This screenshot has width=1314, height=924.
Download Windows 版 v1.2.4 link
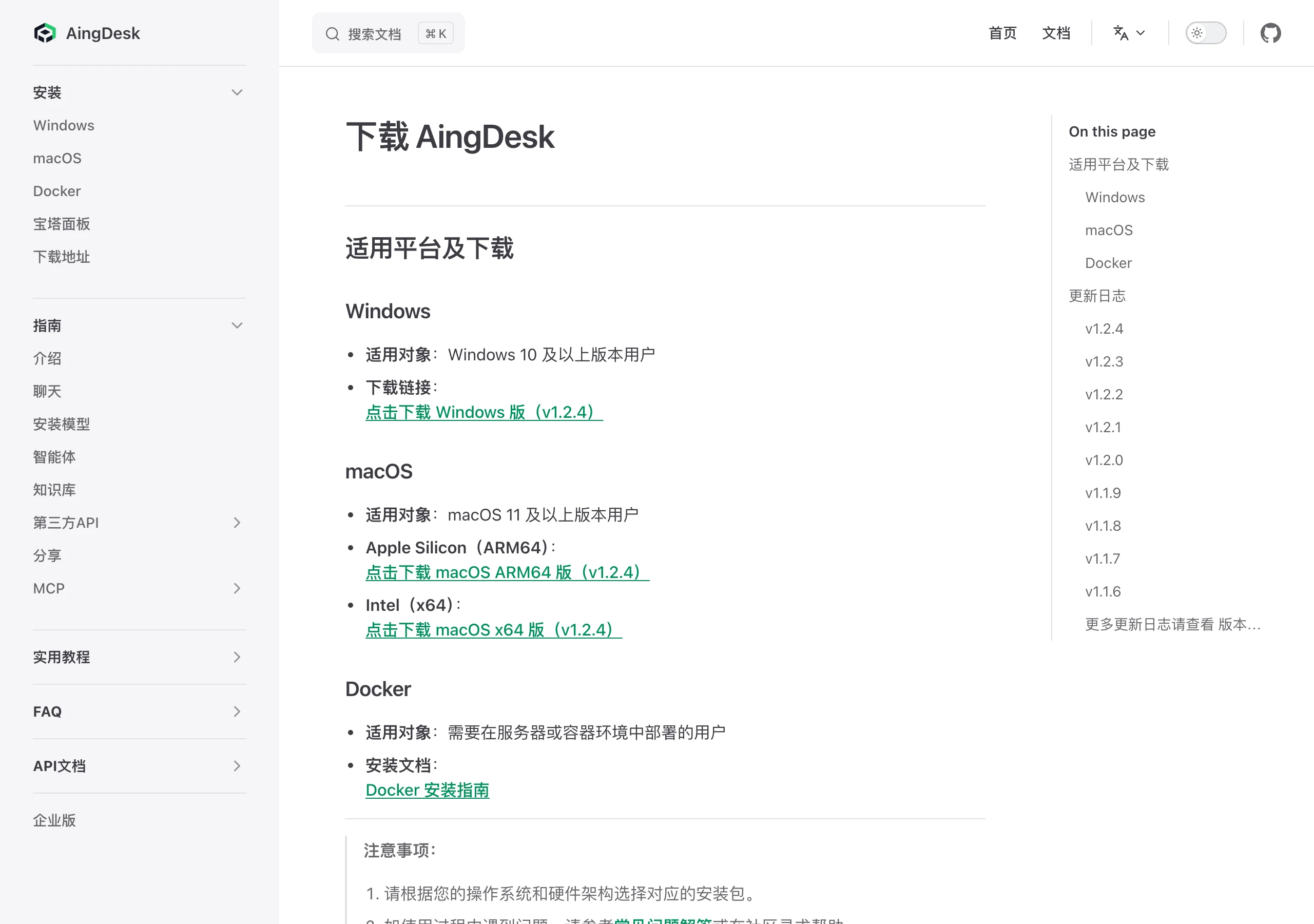[x=484, y=412]
